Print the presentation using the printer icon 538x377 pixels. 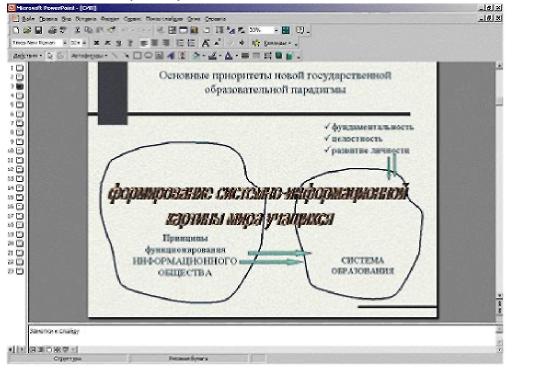coord(52,31)
